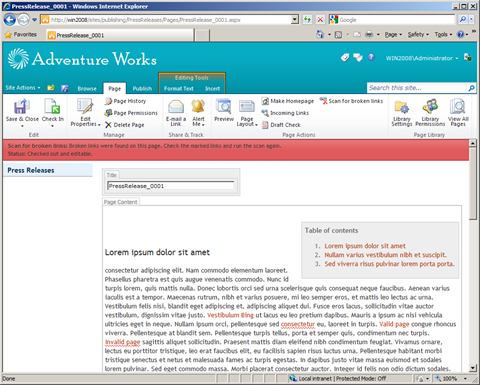Screen dimensions: 480x385
Task: Click the Title input field
Action: (171, 186)
